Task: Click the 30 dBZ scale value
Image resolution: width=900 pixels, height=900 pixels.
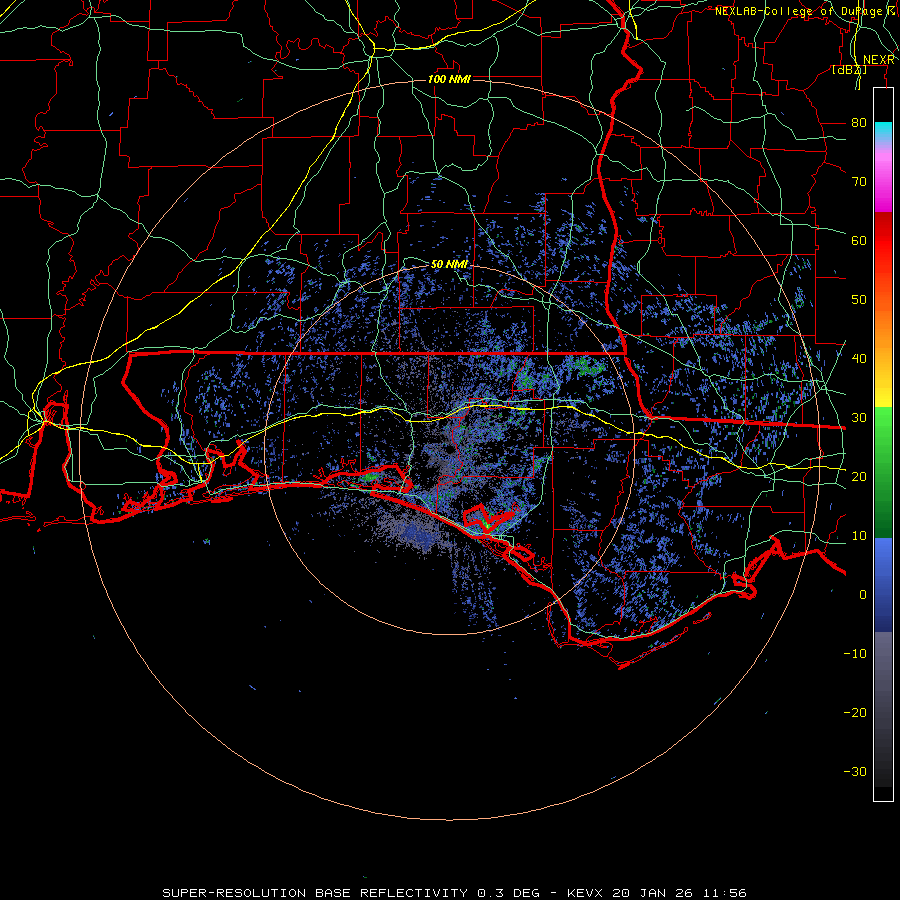Action: (x=859, y=418)
